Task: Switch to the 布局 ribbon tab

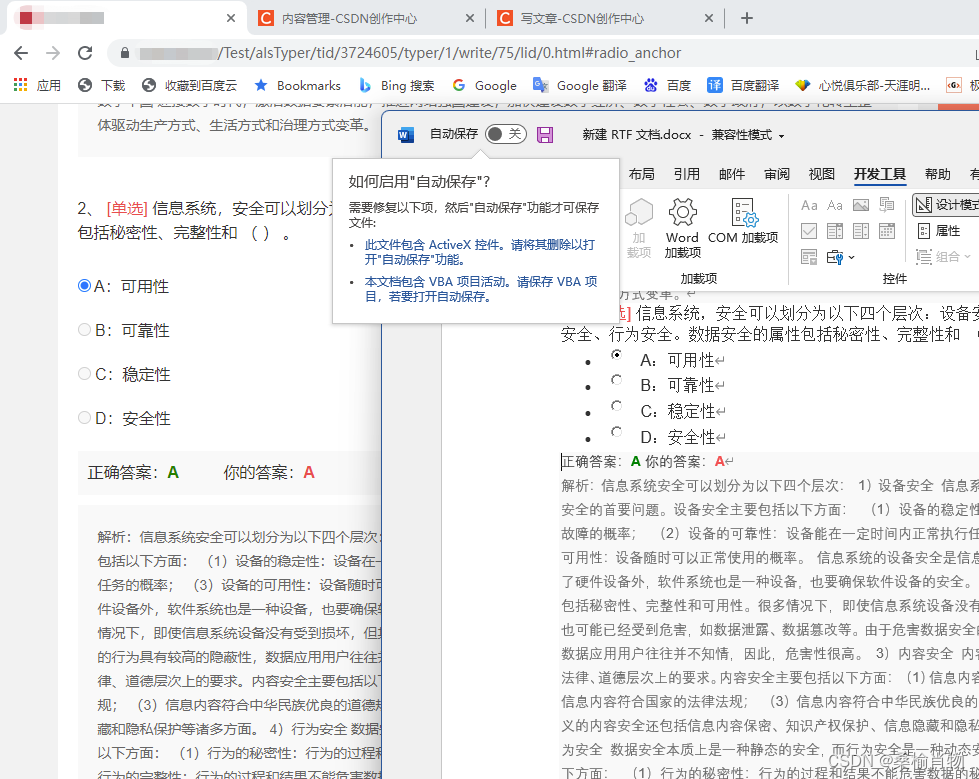Action: pyautogui.click(x=642, y=174)
